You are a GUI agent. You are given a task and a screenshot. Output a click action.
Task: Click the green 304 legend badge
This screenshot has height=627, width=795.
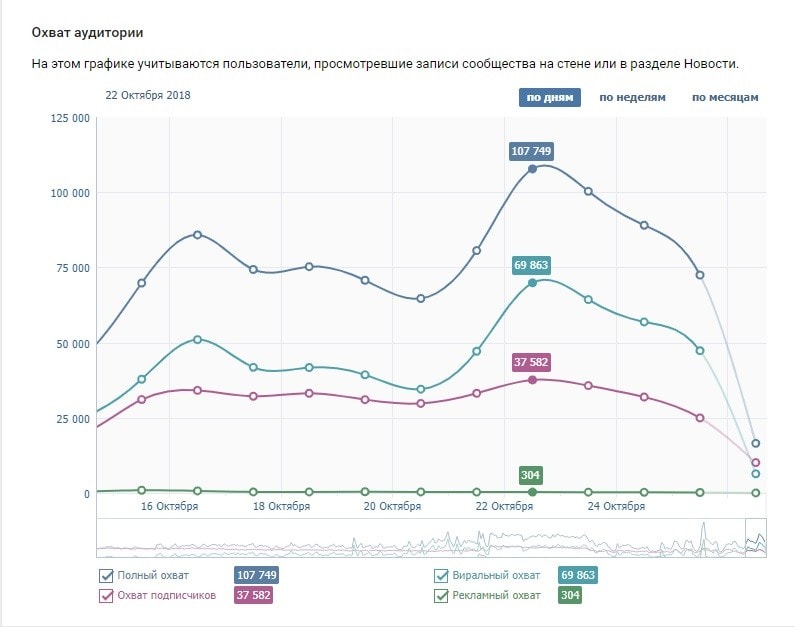pyautogui.click(x=571, y=595)
